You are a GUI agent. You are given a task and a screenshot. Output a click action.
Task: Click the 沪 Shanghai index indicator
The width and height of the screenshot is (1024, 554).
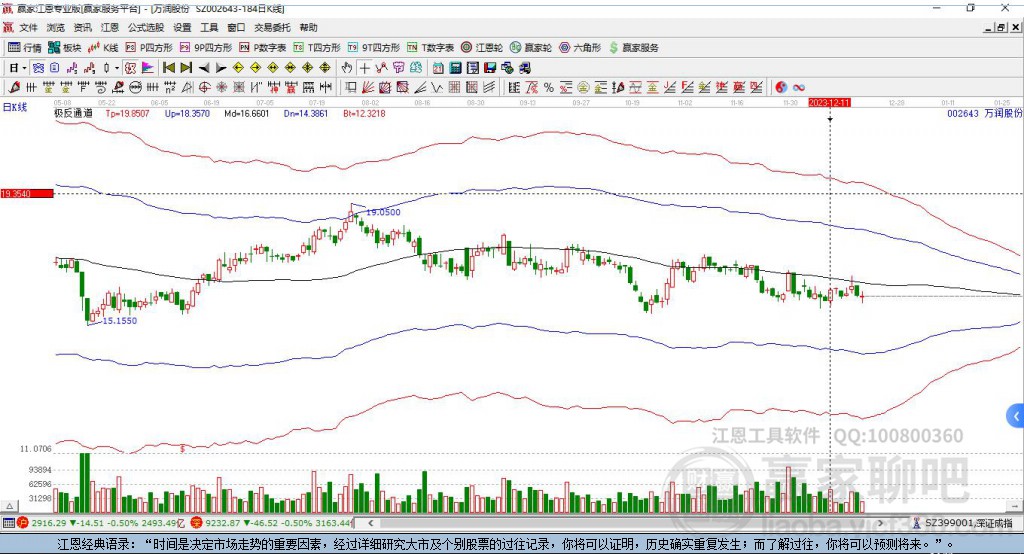coord(23,523)
